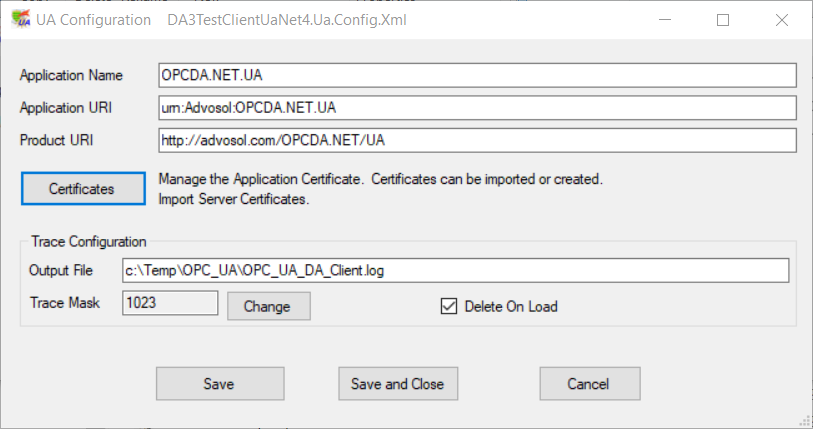This screenshot has width=813, height=429.
Task: Click the Output File path field
Action: tap(455, 270)
